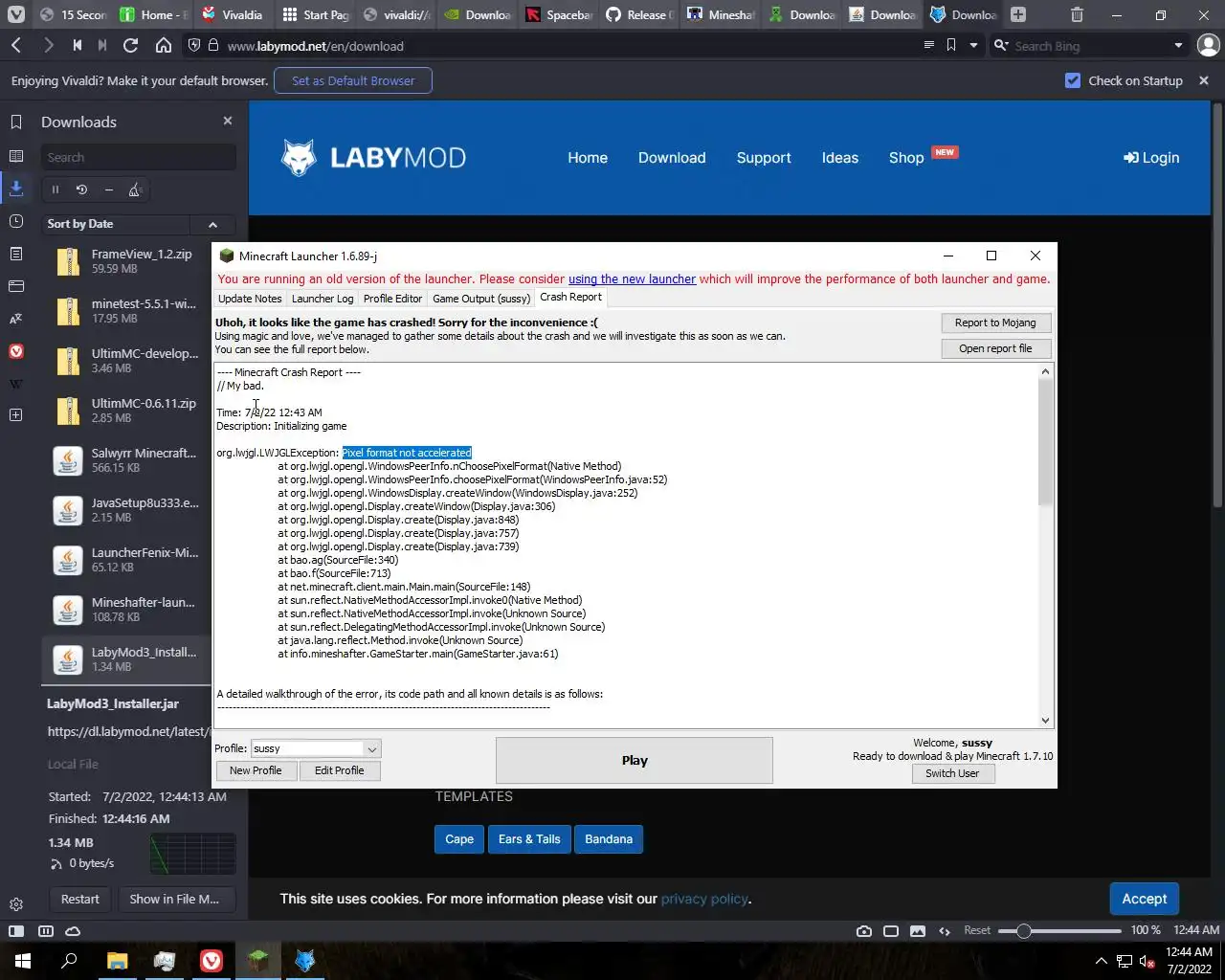The width and height of the screenshot is (1225, 980).
Task: Go to the home page
Action: (x=164, y=45)
